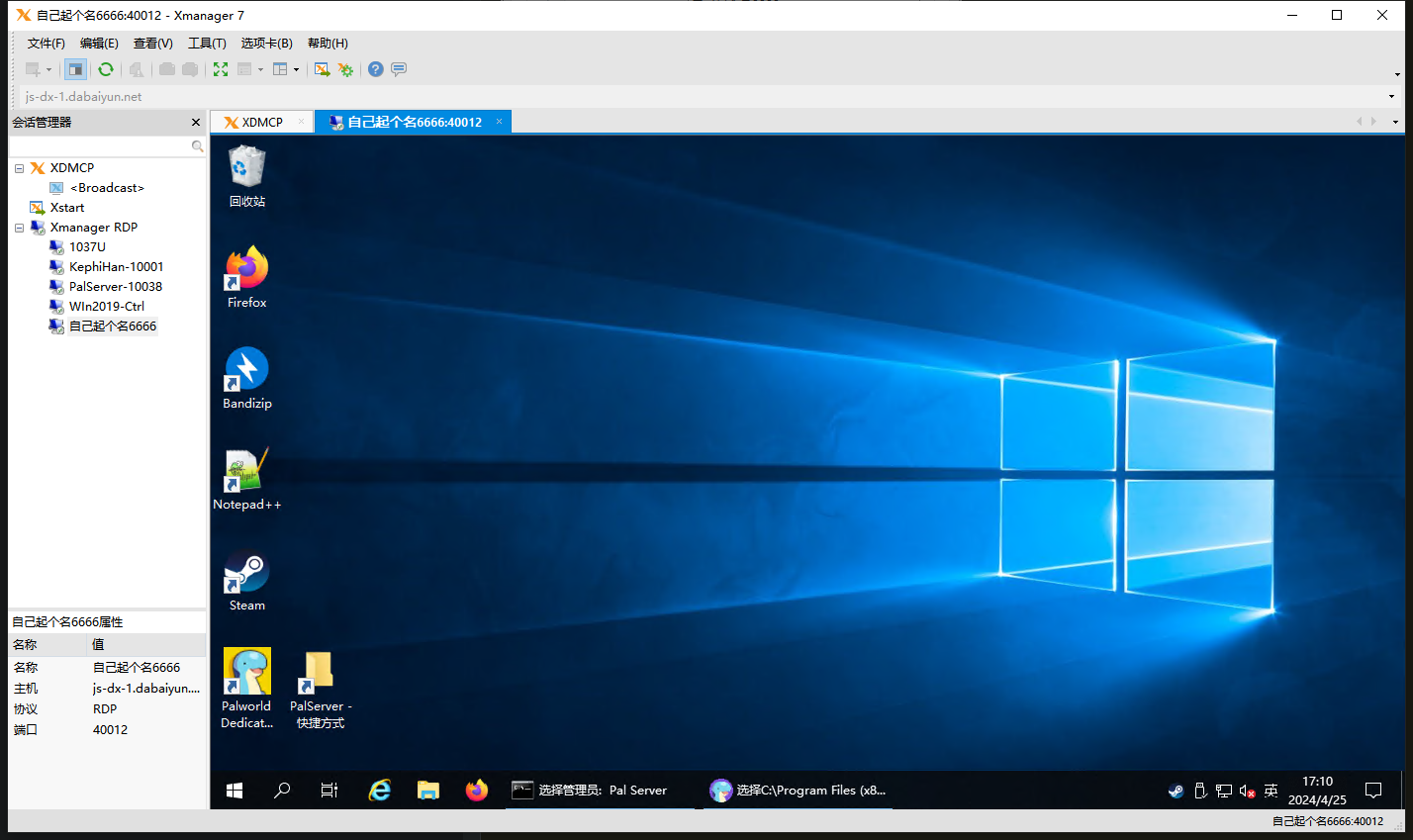Open the 帮助(H) menu

point(328,44)
